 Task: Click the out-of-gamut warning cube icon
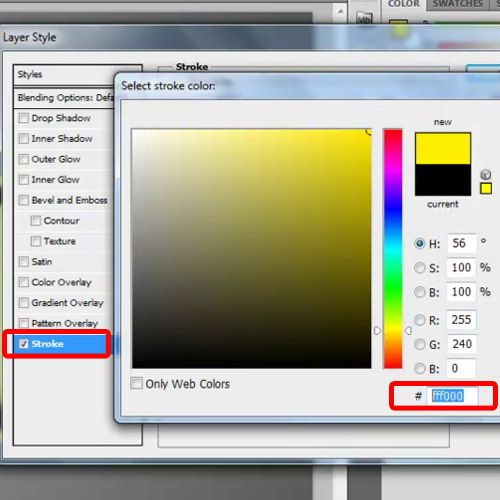(486, 174)
